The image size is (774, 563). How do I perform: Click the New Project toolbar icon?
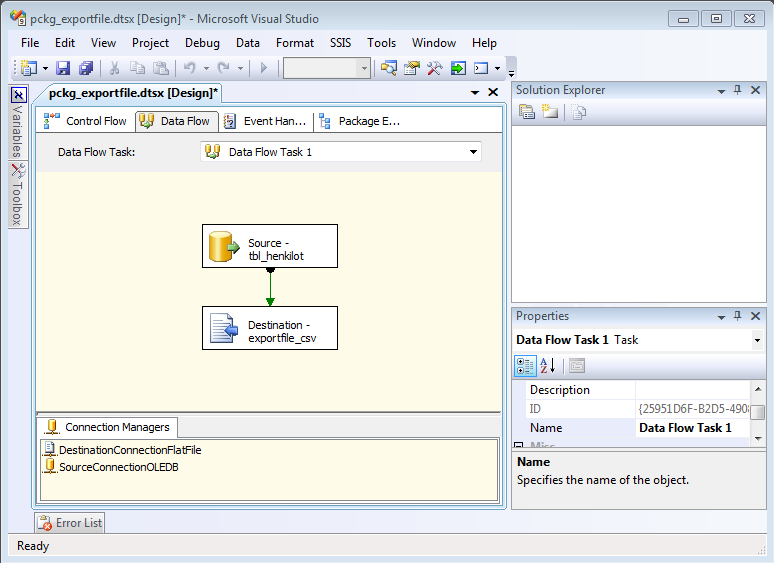coord(29,68)
